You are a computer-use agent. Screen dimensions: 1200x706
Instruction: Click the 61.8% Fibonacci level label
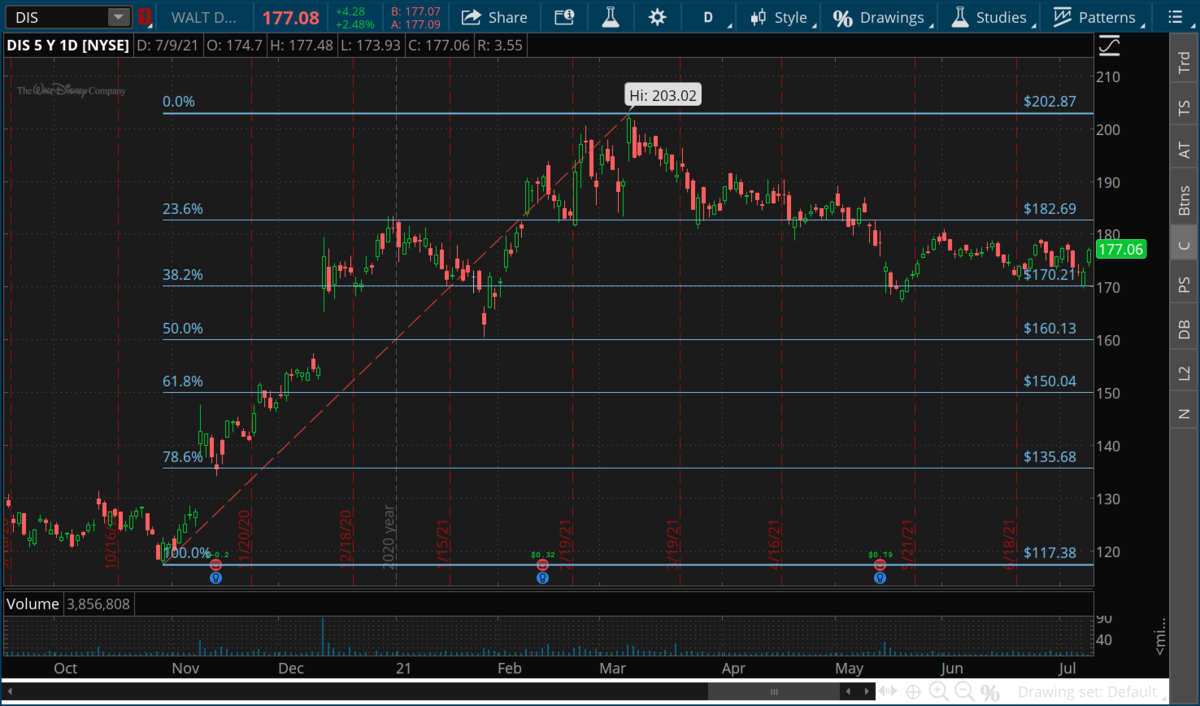(x=183, y=381)
